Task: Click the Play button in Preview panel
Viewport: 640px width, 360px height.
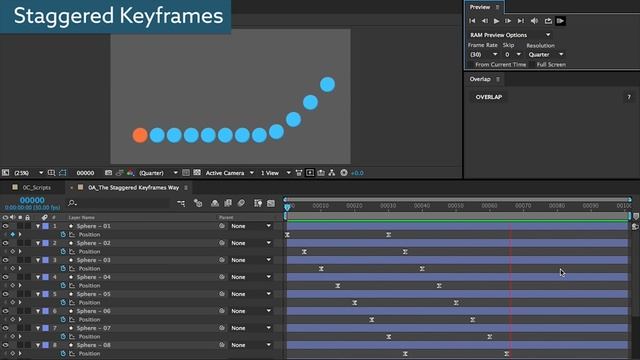Action: 496,21
